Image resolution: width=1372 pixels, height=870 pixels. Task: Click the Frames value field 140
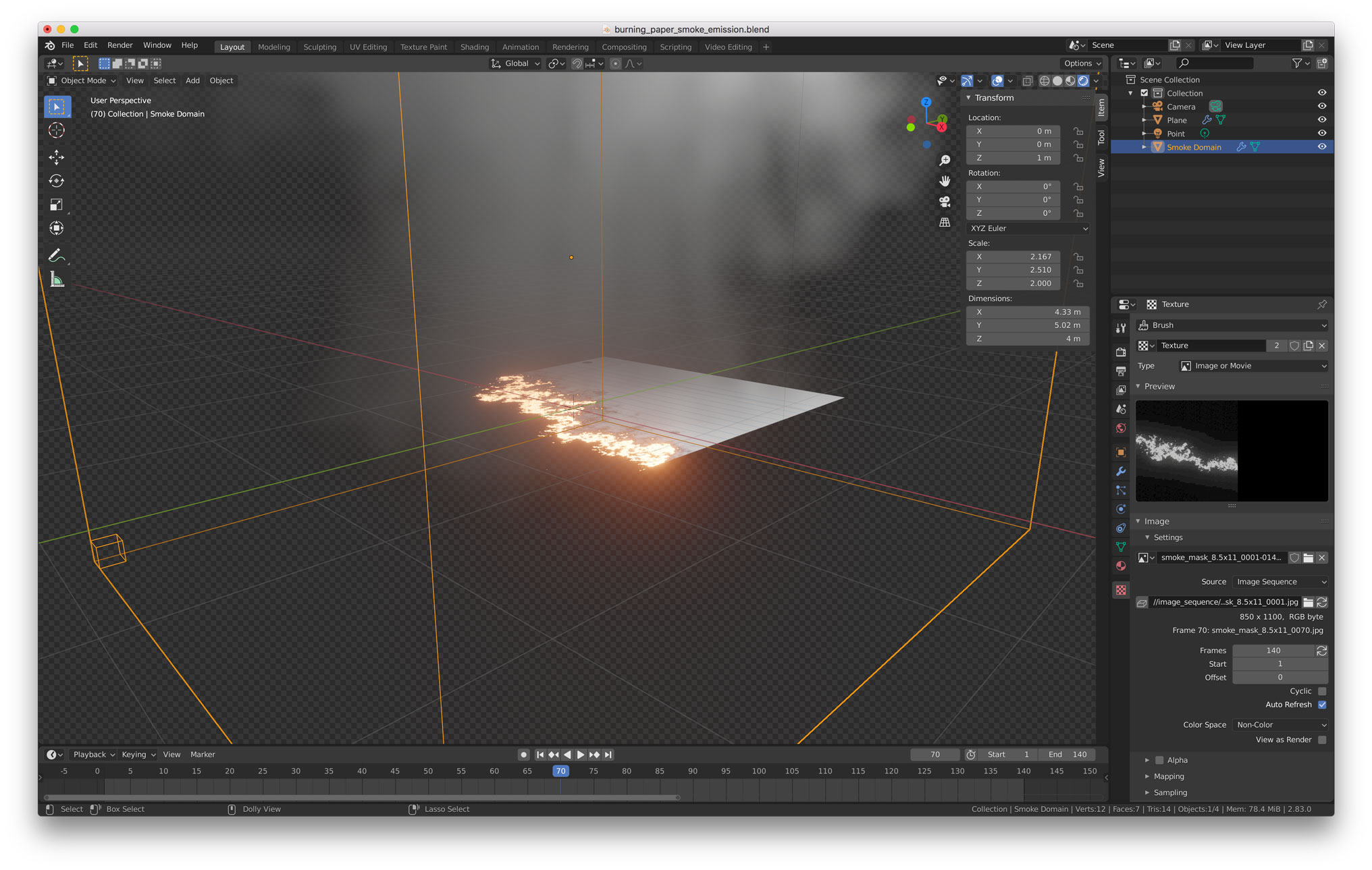click(x=1273, y=651)
